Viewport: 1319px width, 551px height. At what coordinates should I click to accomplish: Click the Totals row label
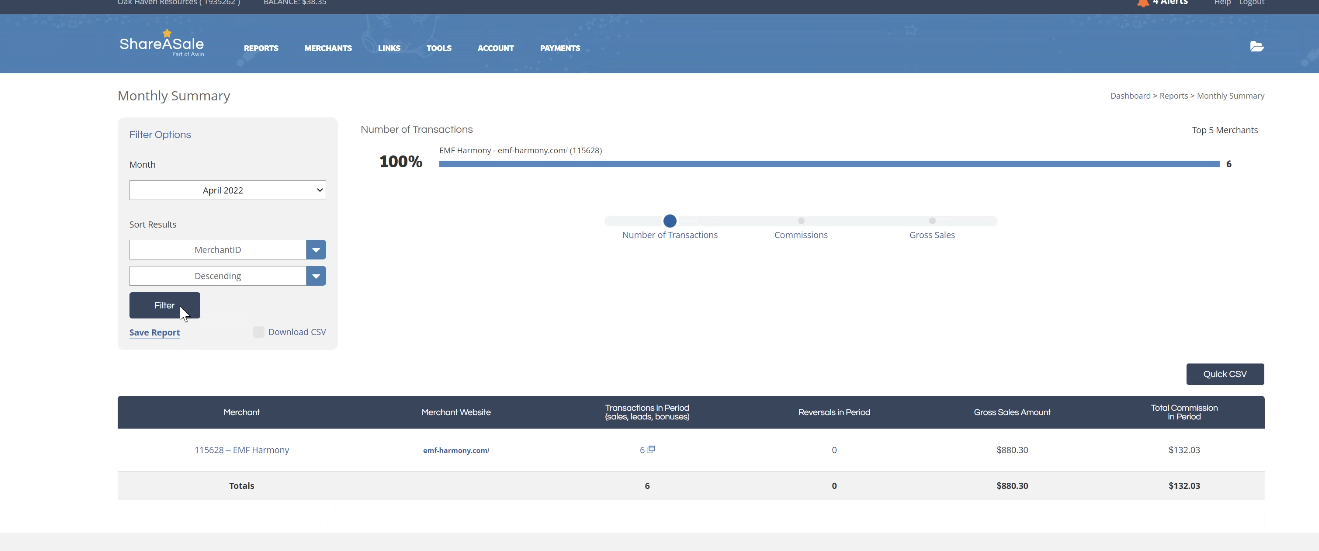click(x=242, y=486)
